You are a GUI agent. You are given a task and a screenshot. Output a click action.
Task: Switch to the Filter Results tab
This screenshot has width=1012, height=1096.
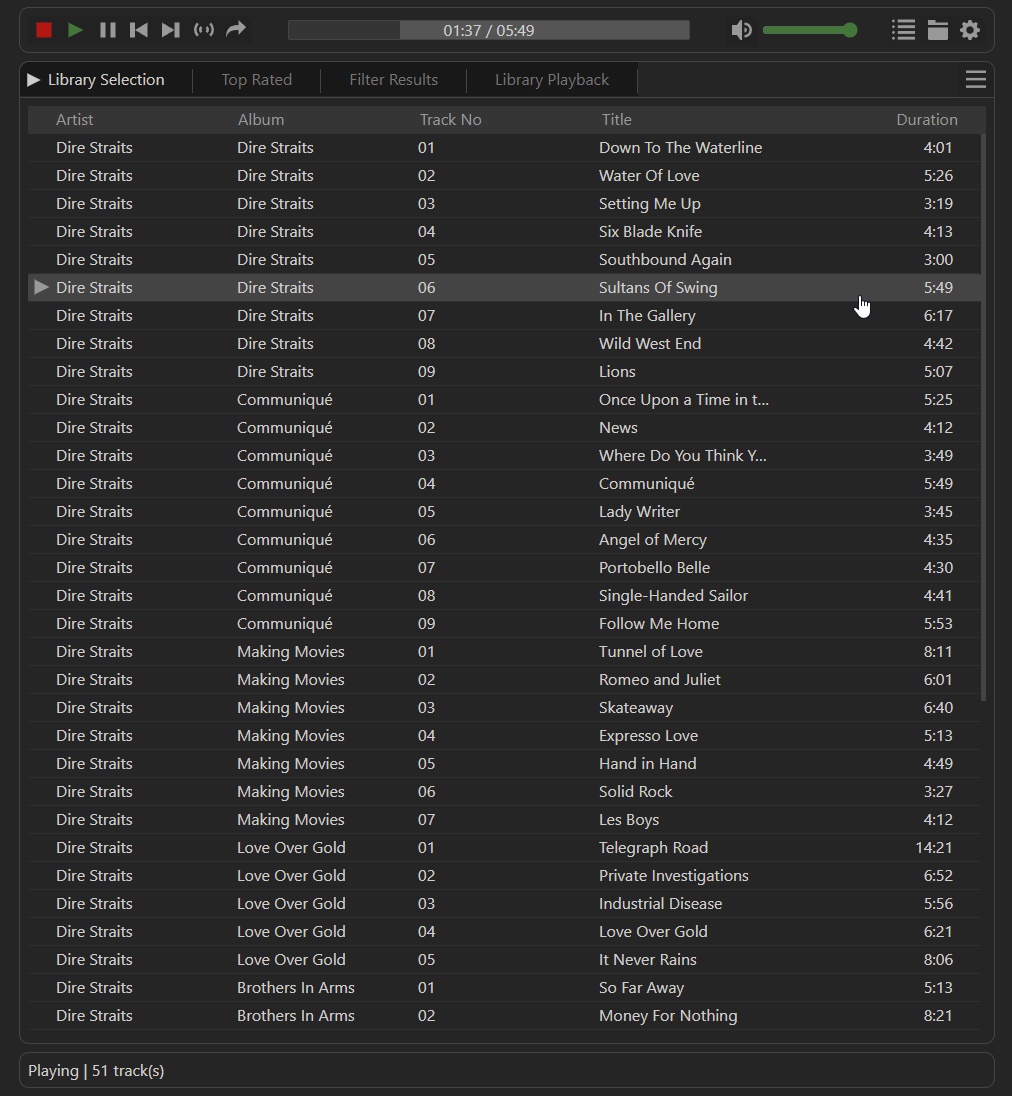[393, 80]
